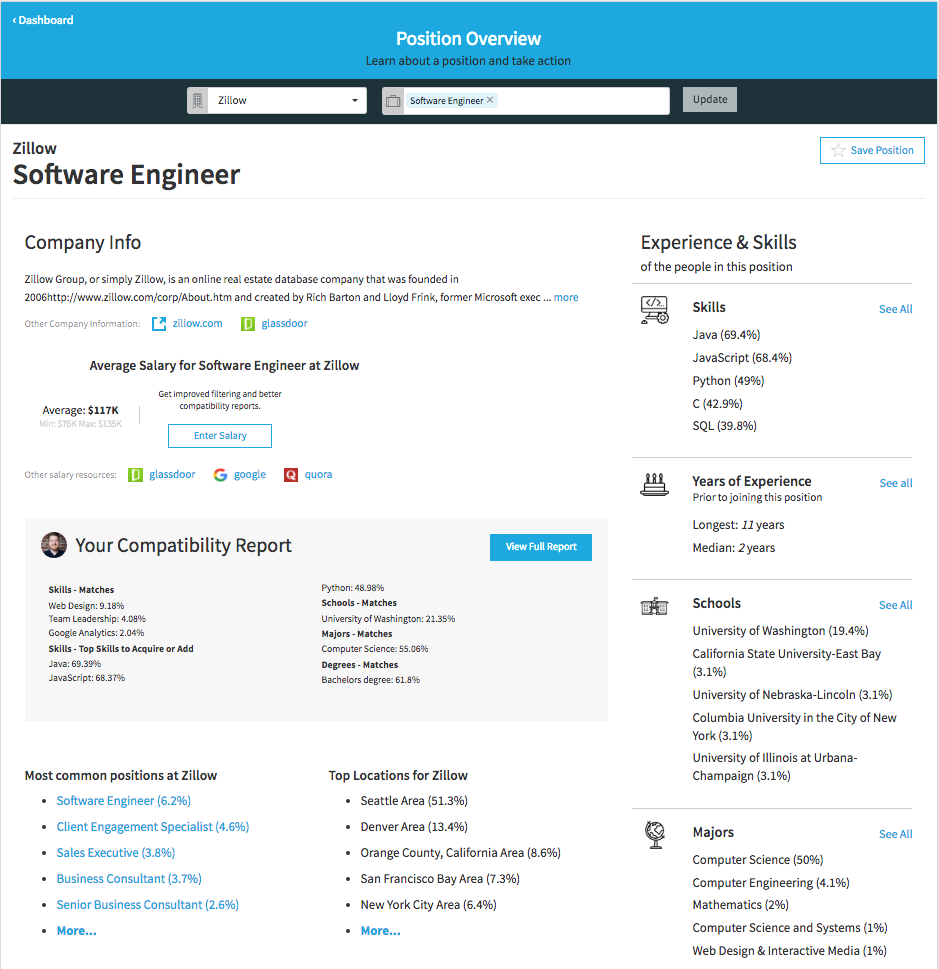
Task: Click Longest: 11 years experience text
Action: point(738,525)
